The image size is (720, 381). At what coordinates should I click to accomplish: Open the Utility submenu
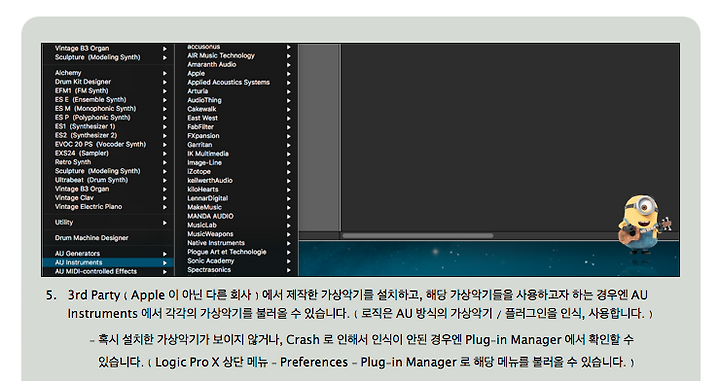(108, 223)
